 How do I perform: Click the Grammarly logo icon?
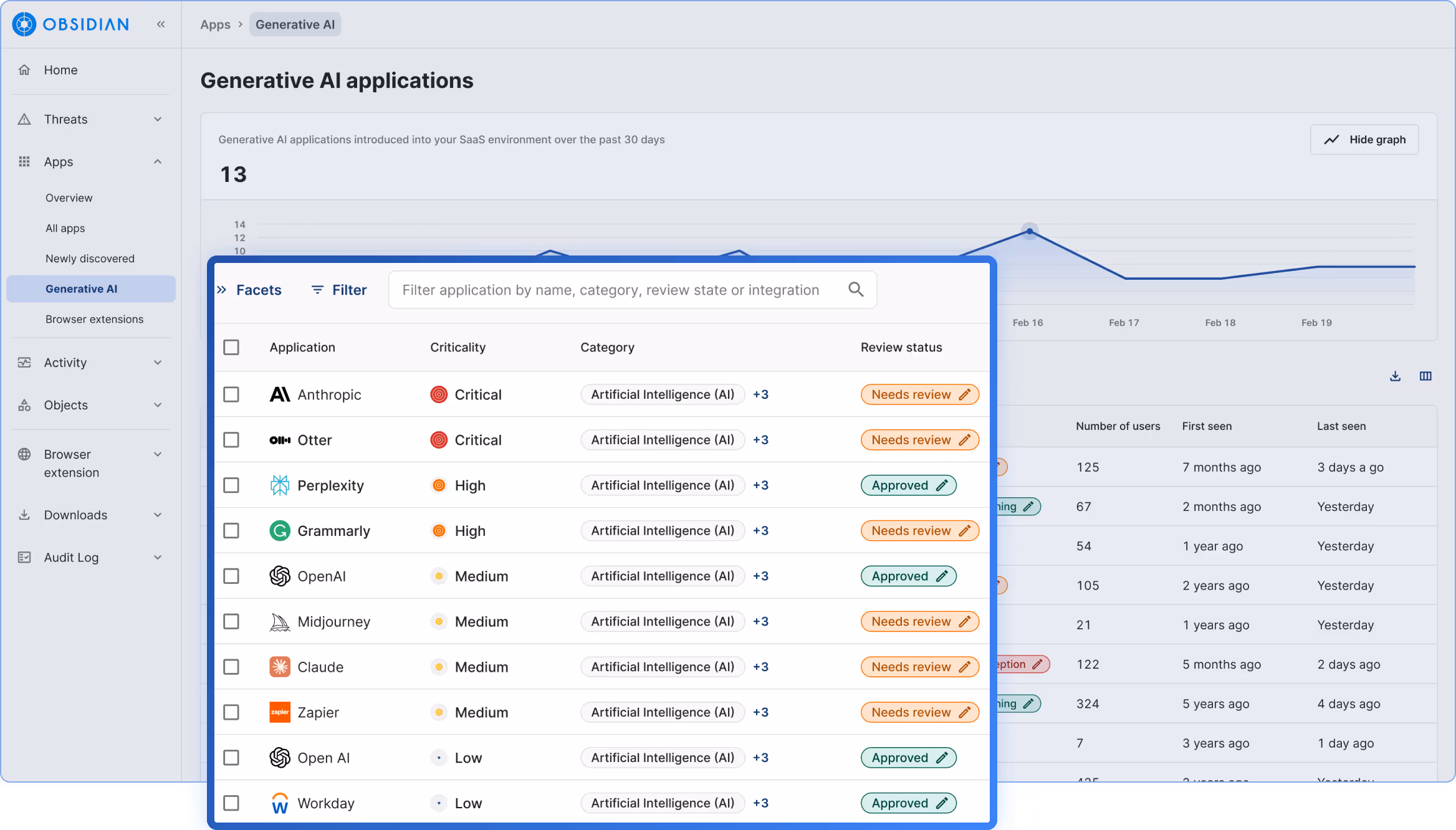[x=280, y=531]
